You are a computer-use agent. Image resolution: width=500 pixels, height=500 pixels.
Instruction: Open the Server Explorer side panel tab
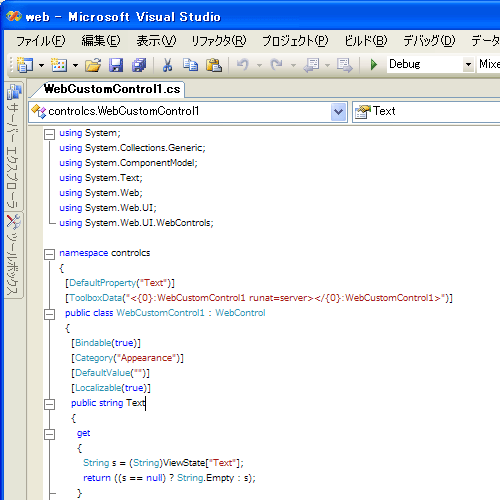point(14,146)
